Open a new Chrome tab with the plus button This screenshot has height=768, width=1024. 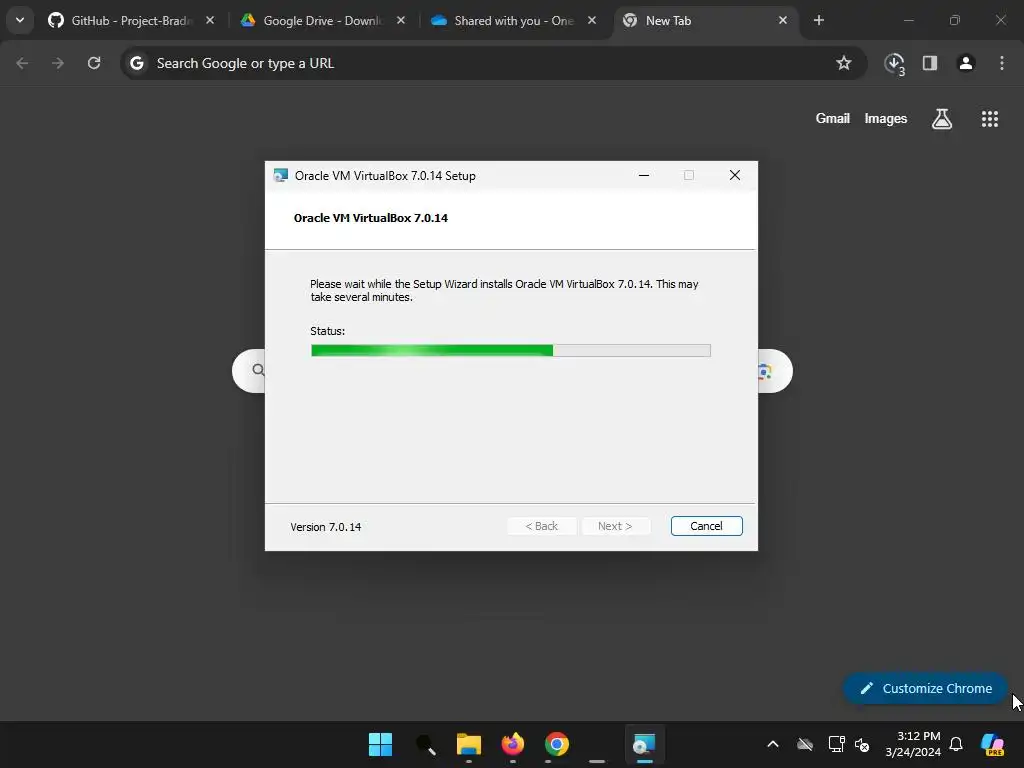coord(819,20)
